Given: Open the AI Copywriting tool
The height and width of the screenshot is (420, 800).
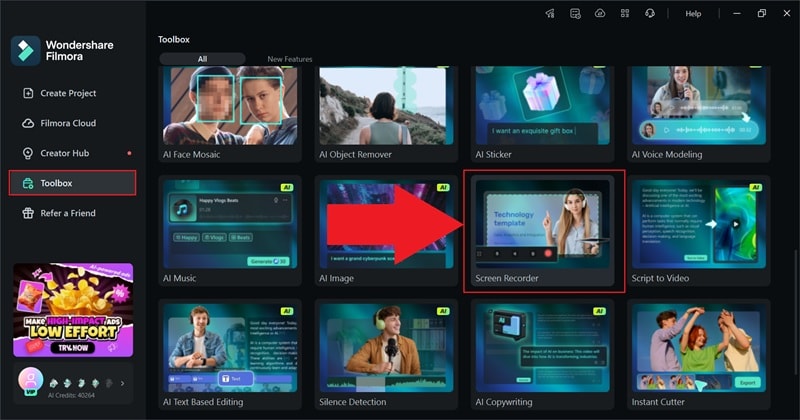Looking at the screenshot, I should click(542, 355).
